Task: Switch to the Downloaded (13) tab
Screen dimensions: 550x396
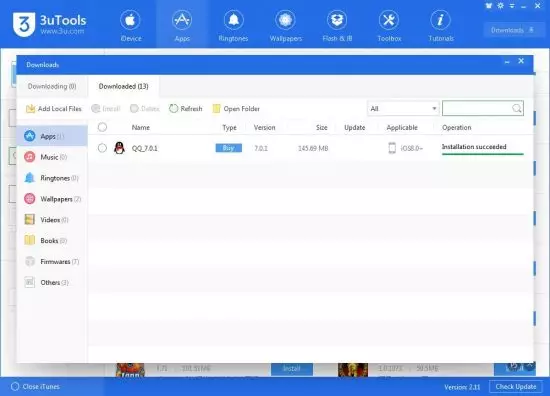Action: coord(123,86)
